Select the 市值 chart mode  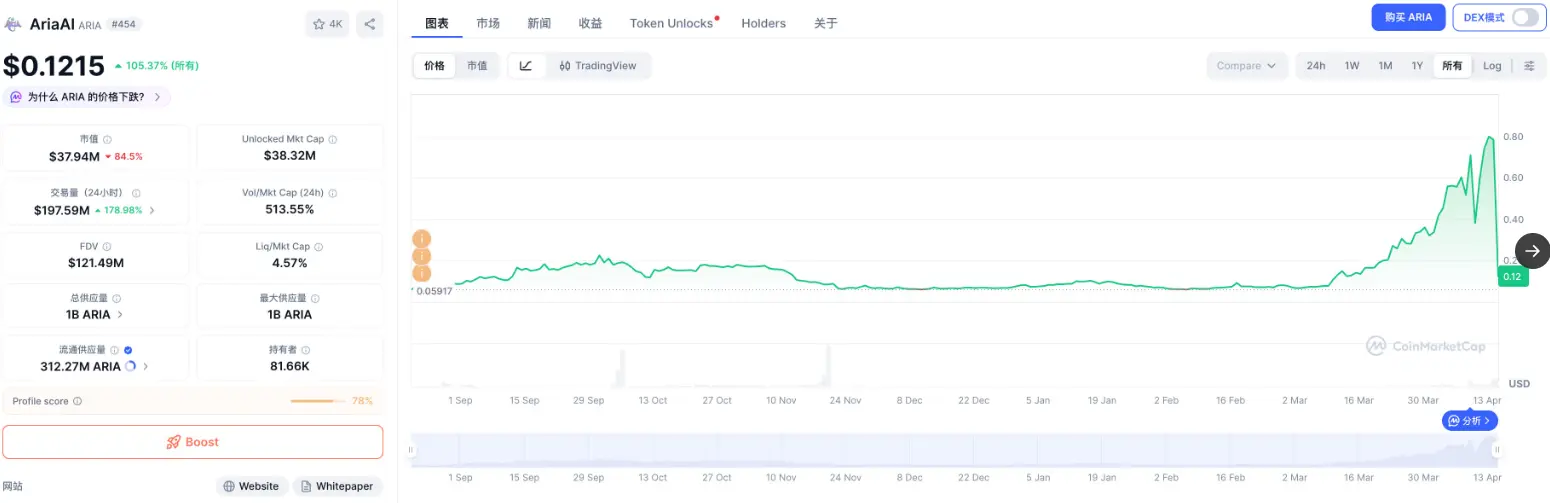(x=477, y=66)
